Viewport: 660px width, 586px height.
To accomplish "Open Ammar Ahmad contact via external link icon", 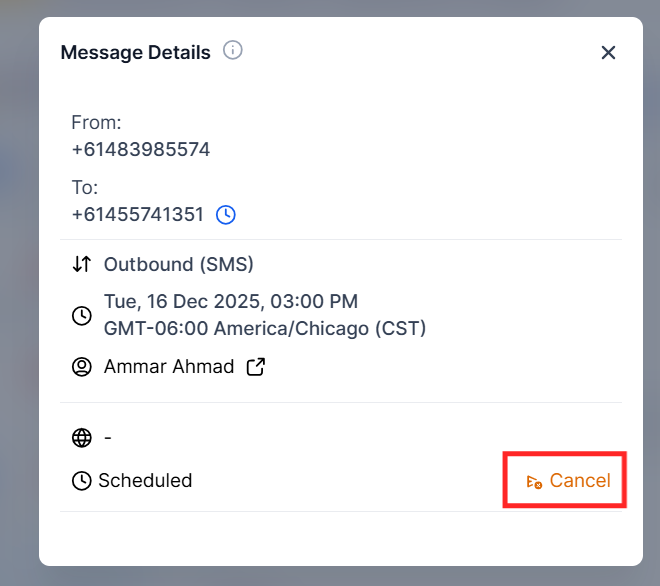I will point(256,367).
